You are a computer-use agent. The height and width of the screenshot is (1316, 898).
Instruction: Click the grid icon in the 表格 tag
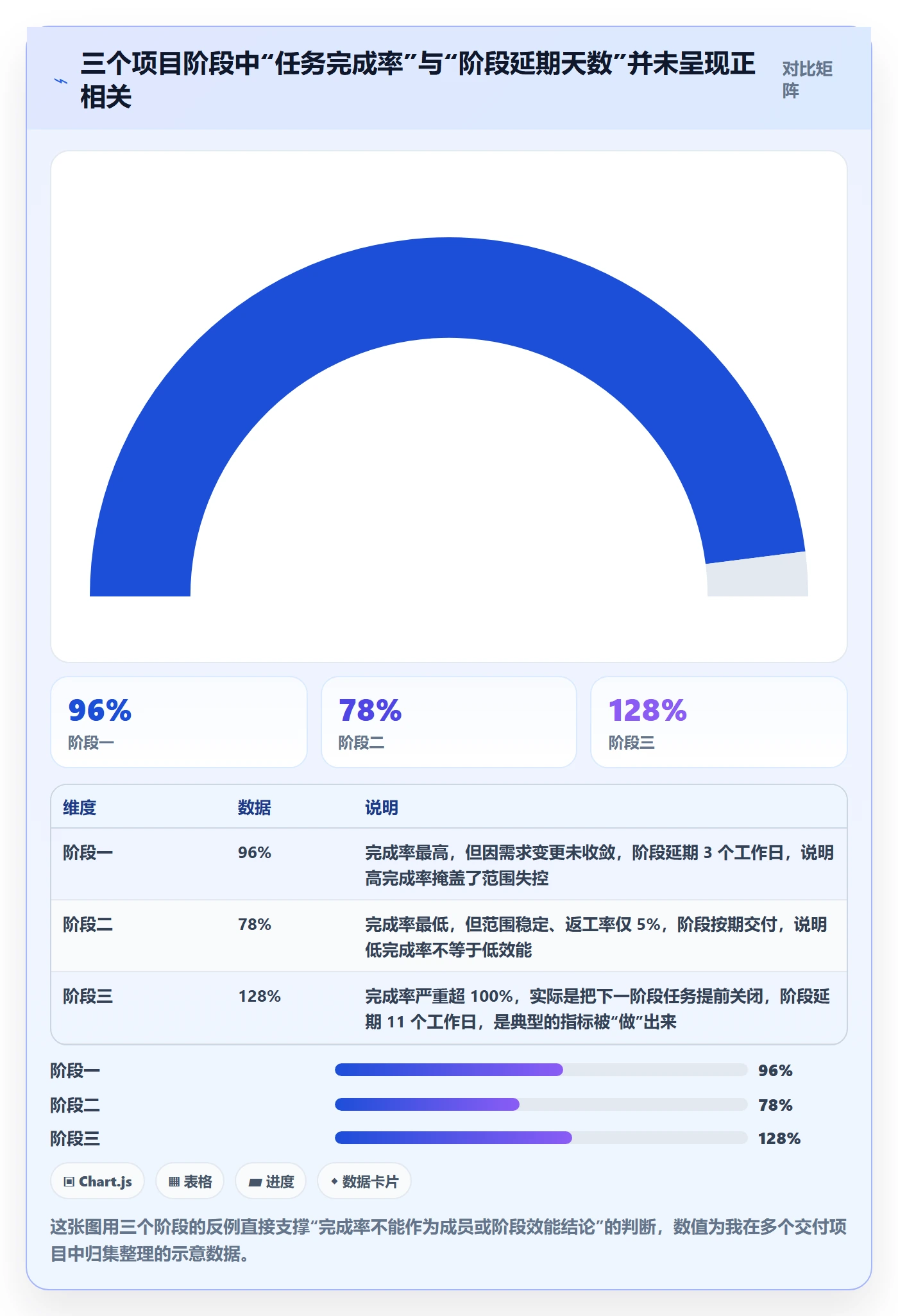click(x=174, y=1182)
